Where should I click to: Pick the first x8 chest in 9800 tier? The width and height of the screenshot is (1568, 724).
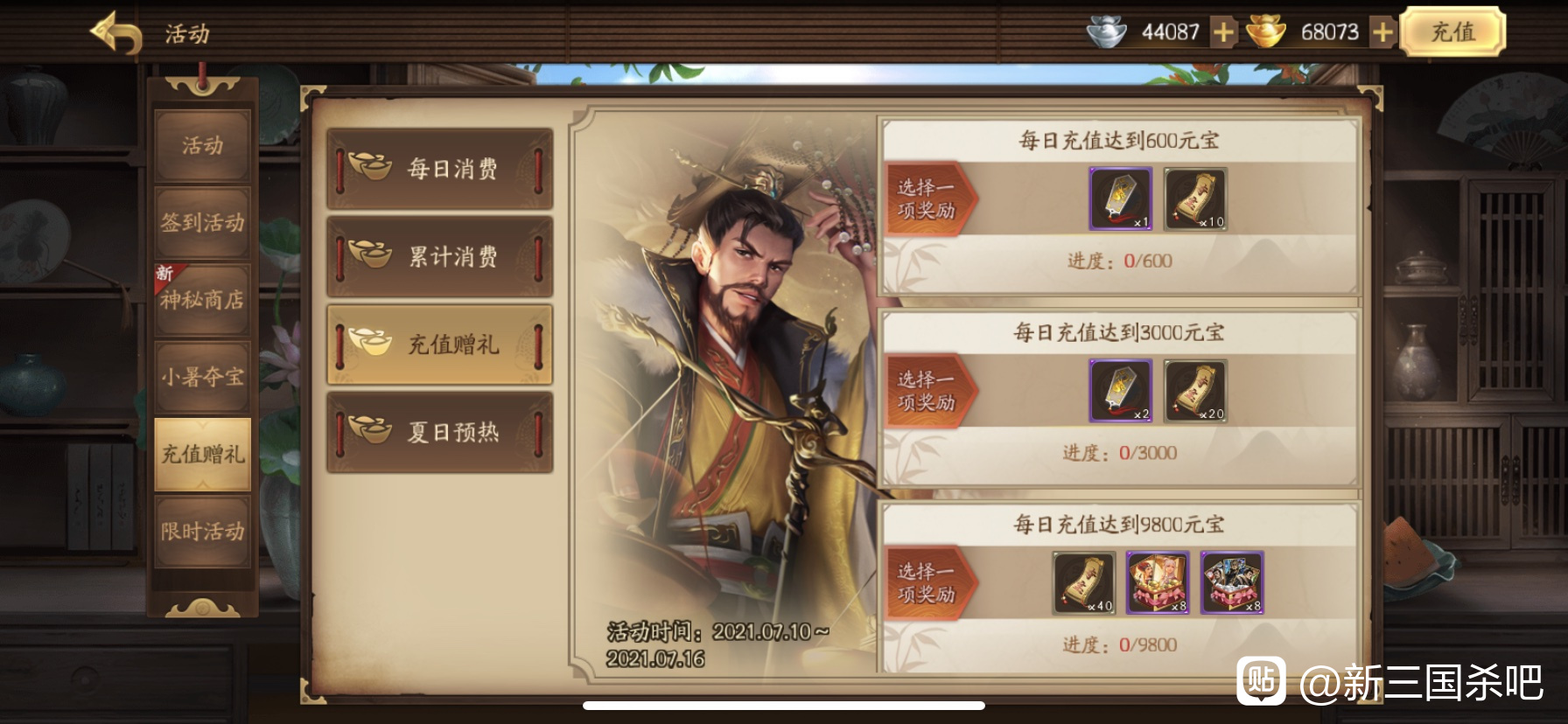point(1158,582)
